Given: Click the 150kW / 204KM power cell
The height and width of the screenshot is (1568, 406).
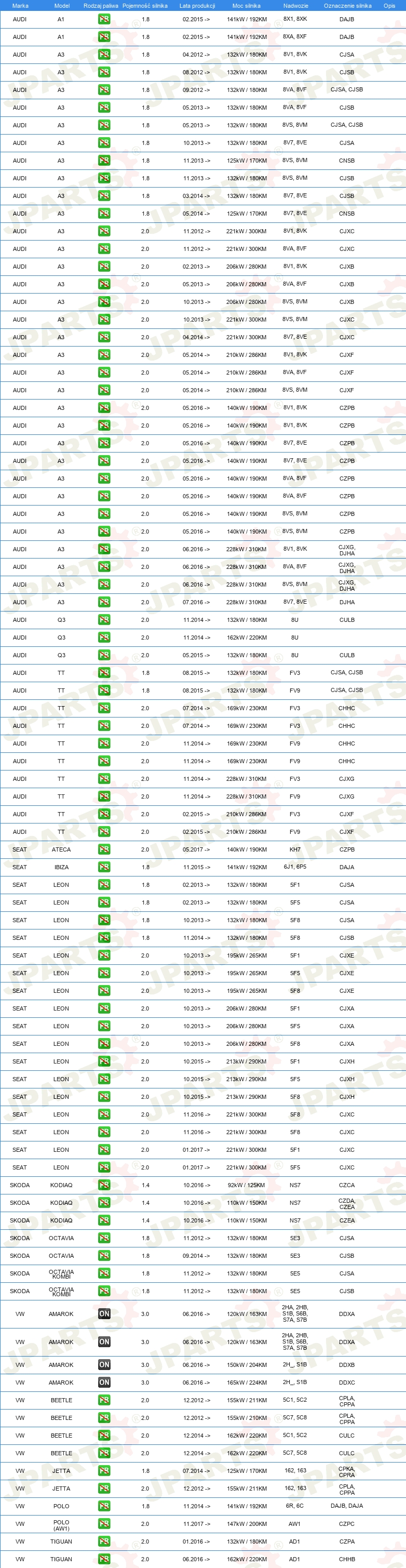Looking at the screenshot, I should tap(247, 1365).
